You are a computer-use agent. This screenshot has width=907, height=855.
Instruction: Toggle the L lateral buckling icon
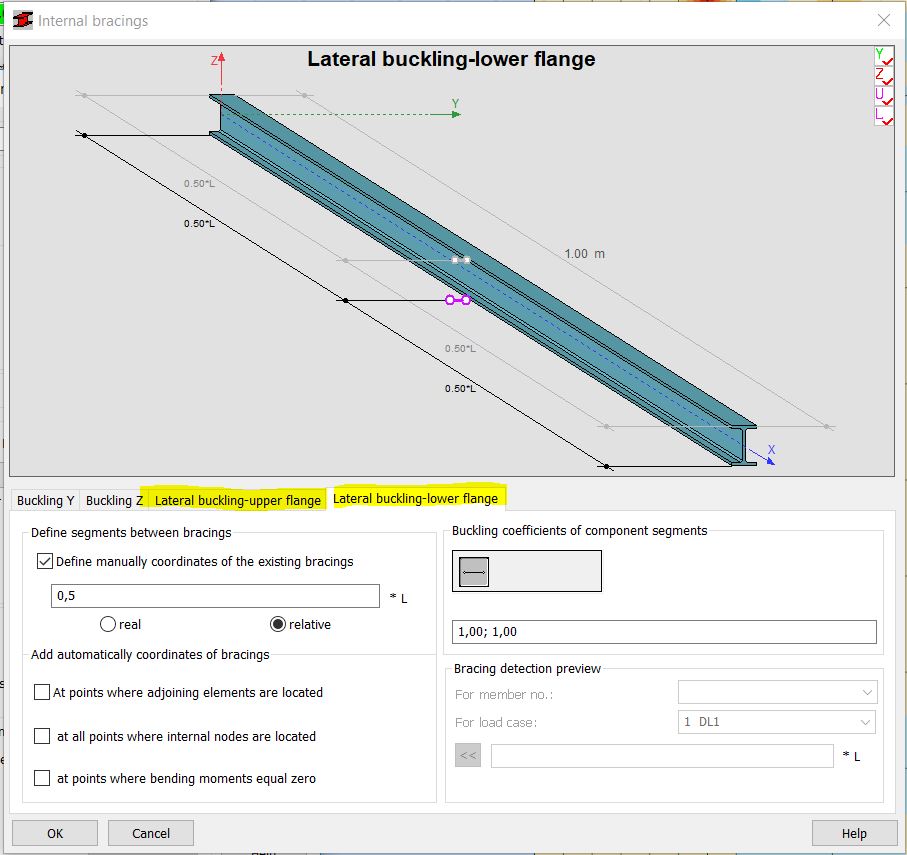(884, 116)
